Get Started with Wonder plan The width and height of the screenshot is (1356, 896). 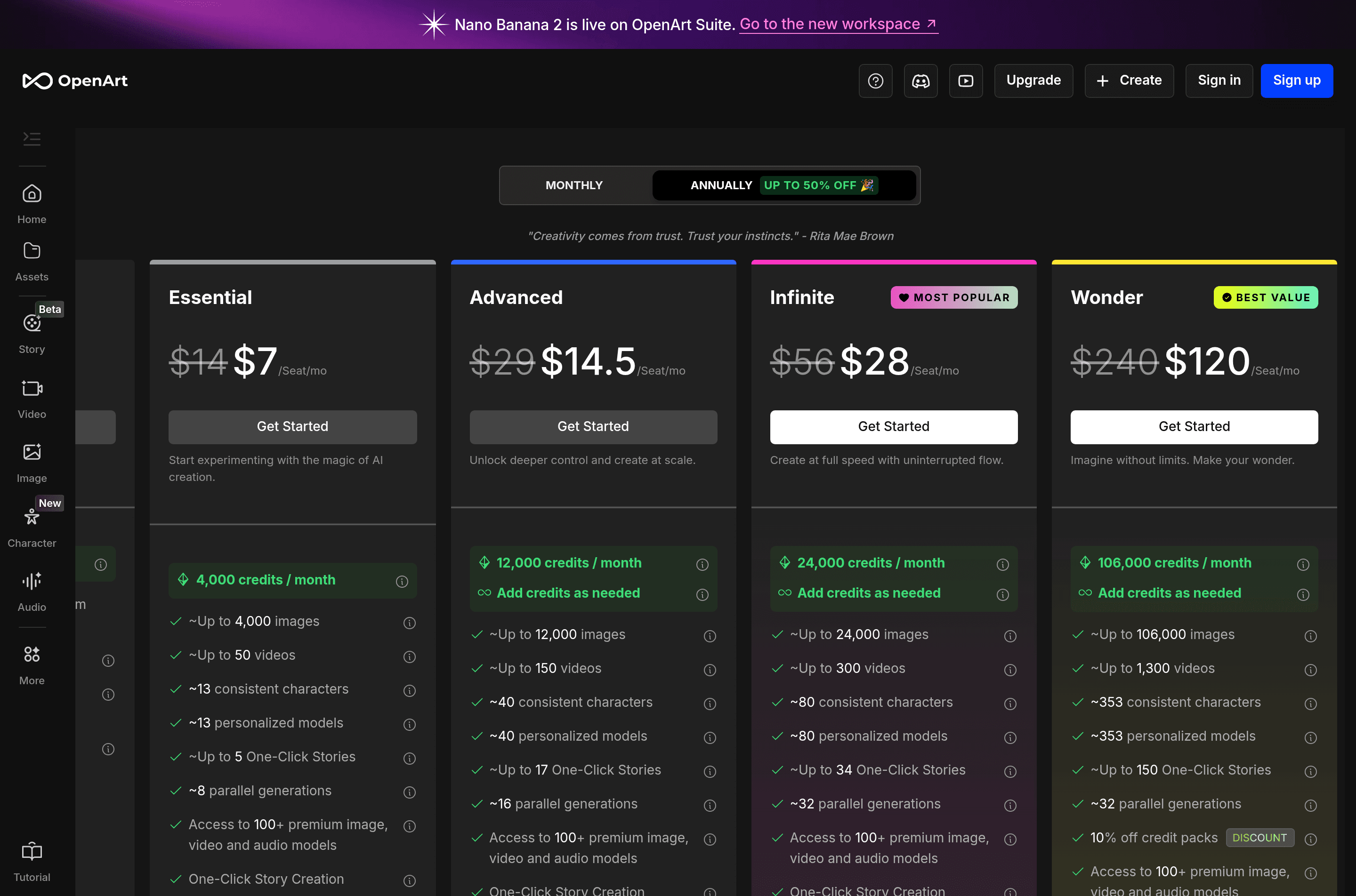pos(1194,427)
